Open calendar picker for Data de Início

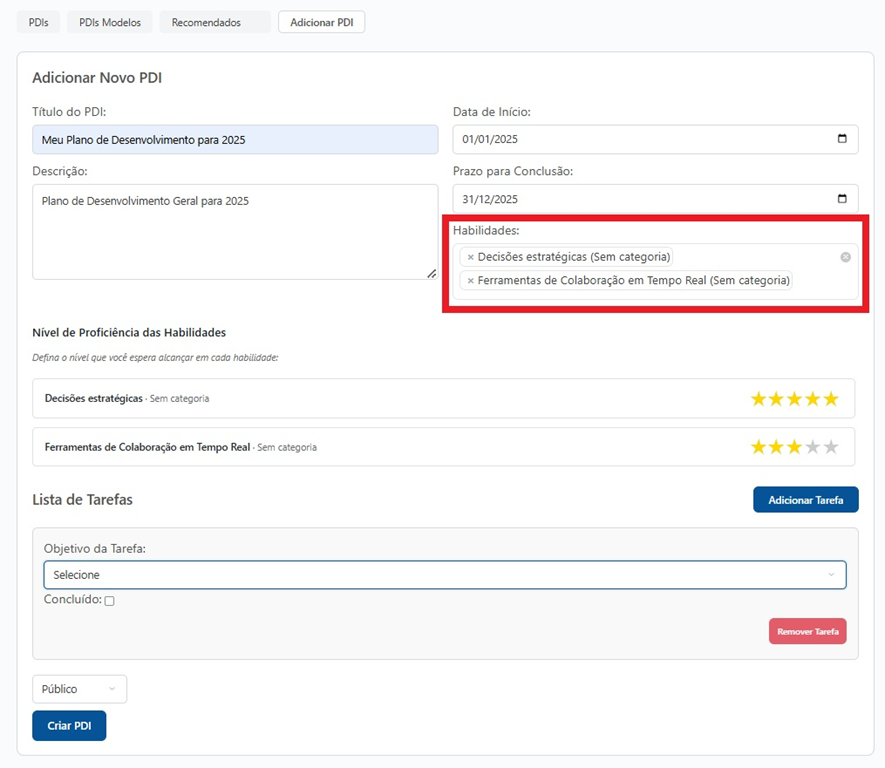coord(841,139)
